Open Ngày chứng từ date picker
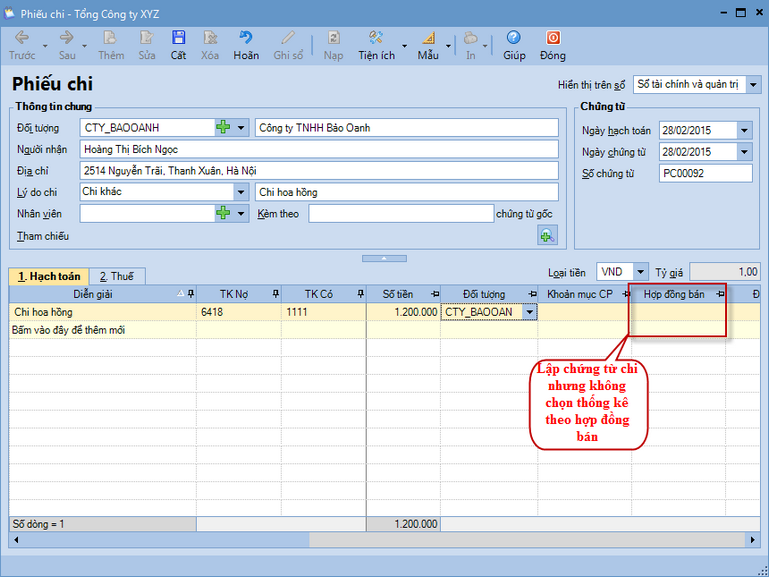 pyautogui.click(x=744, y=152)
